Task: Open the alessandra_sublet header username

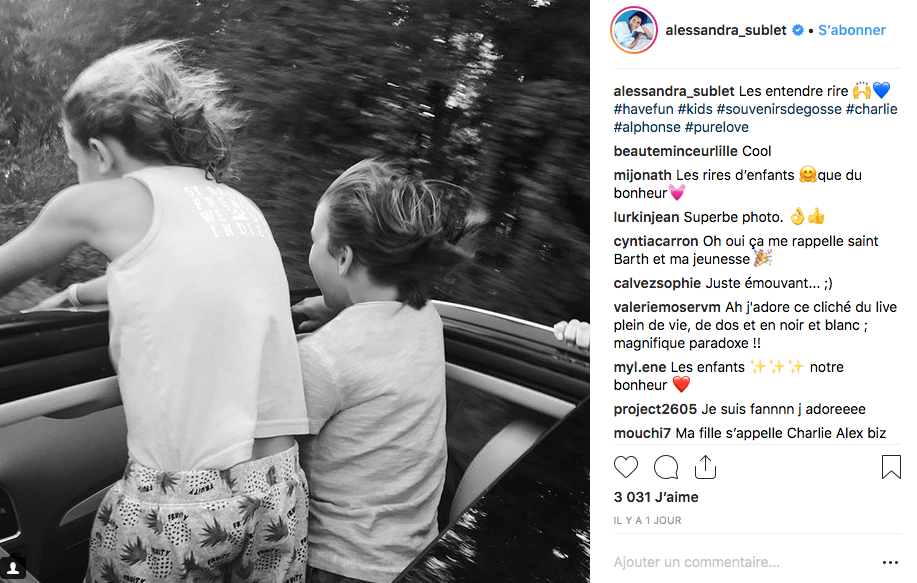Action: [x=726, y=30]
